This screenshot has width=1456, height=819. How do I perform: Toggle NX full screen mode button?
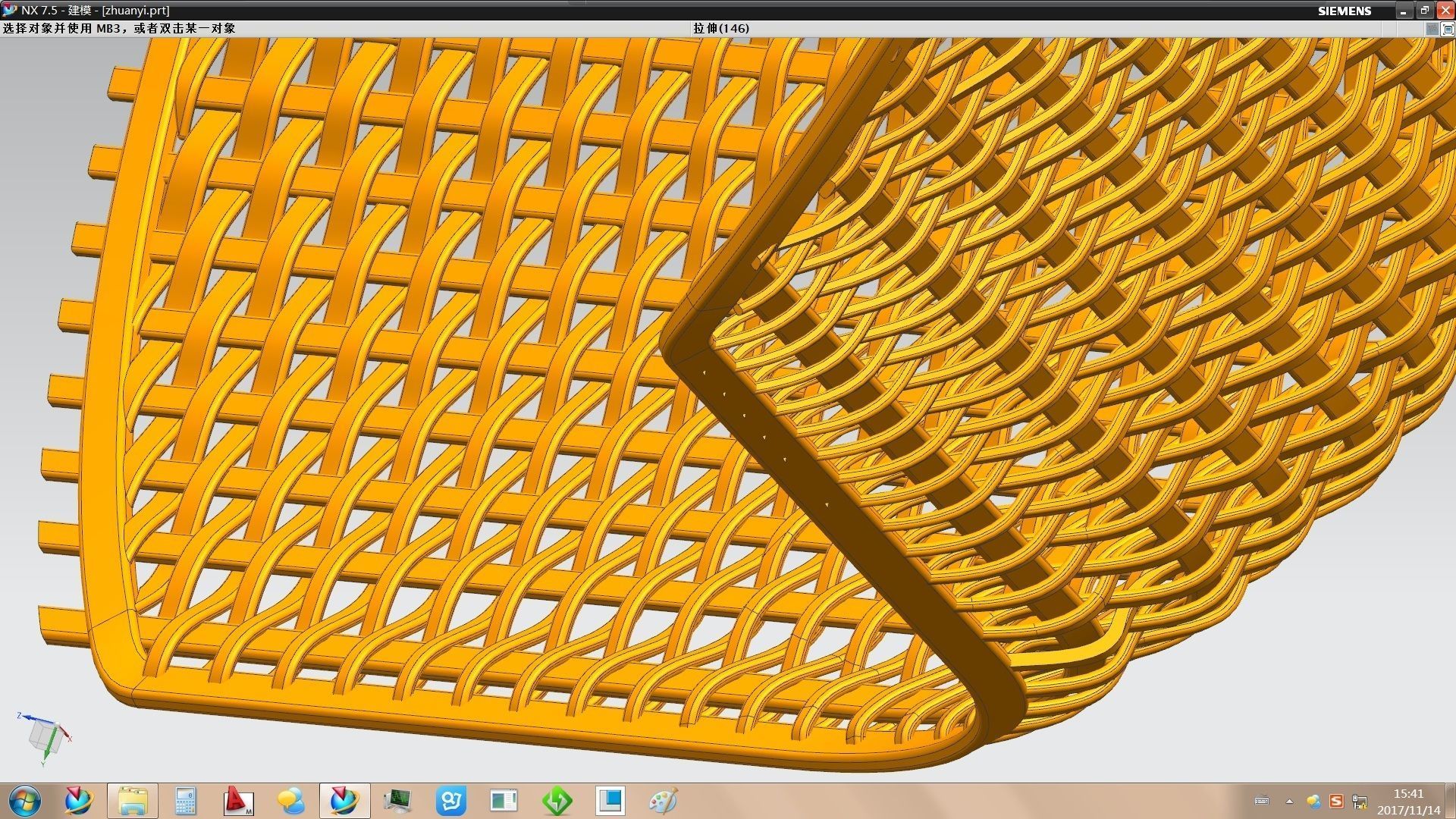[x=1447, y=29]
